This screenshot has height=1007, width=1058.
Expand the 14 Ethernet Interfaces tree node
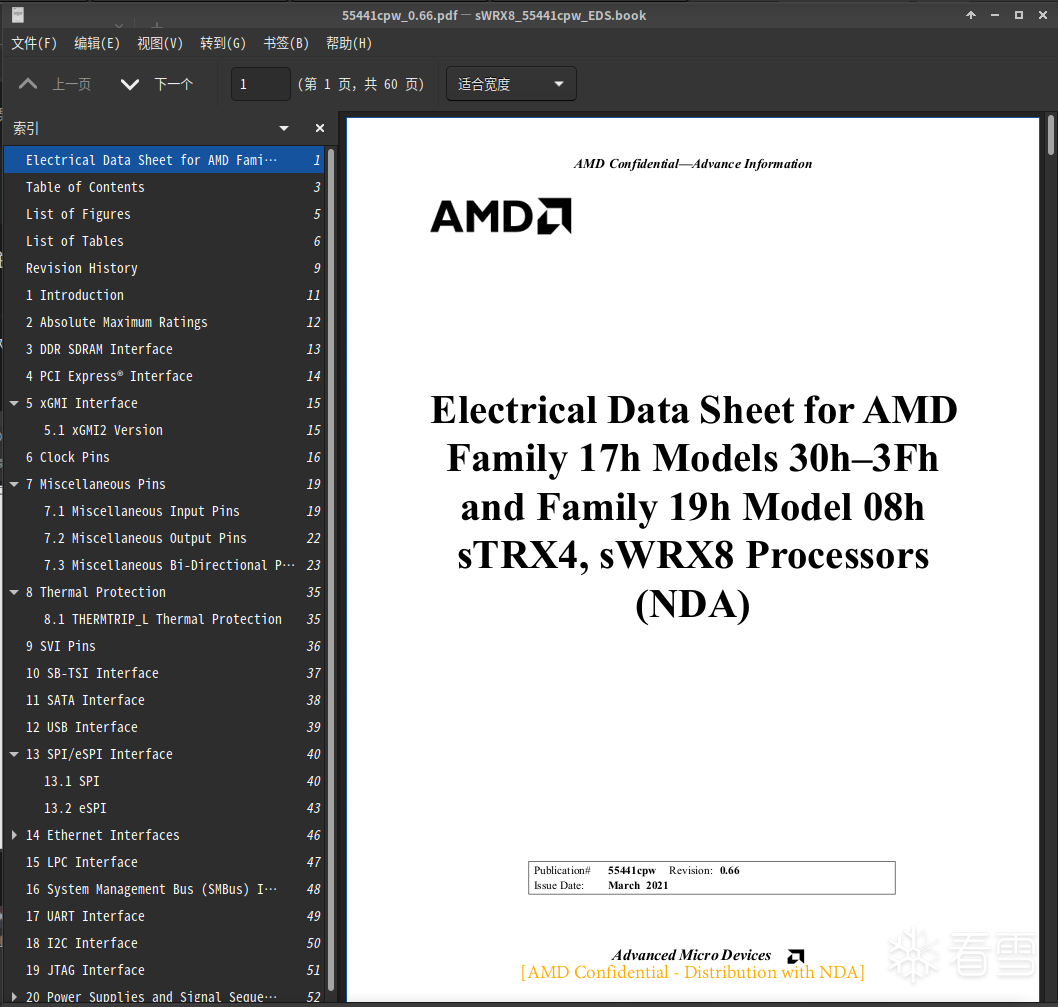(14, 835)
